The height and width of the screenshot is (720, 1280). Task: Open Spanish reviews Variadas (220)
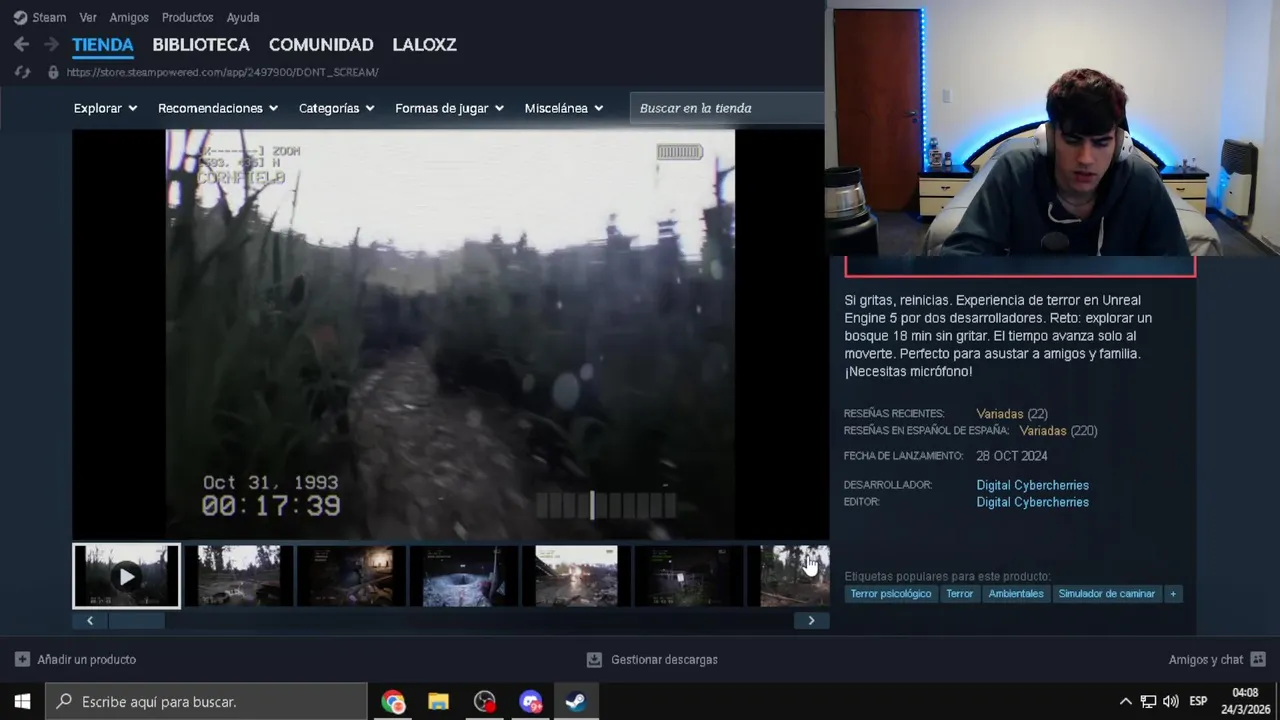tap(1058, 431)
